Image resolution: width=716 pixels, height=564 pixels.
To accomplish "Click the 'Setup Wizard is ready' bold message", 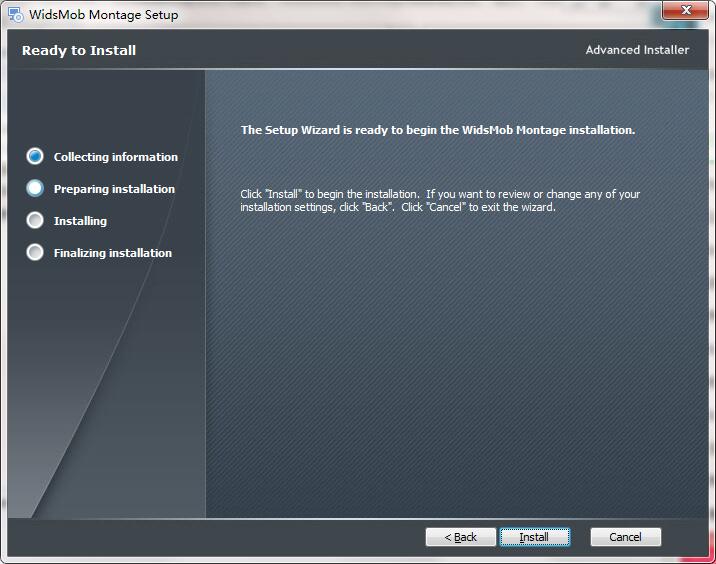I will (x=438, y=130).
